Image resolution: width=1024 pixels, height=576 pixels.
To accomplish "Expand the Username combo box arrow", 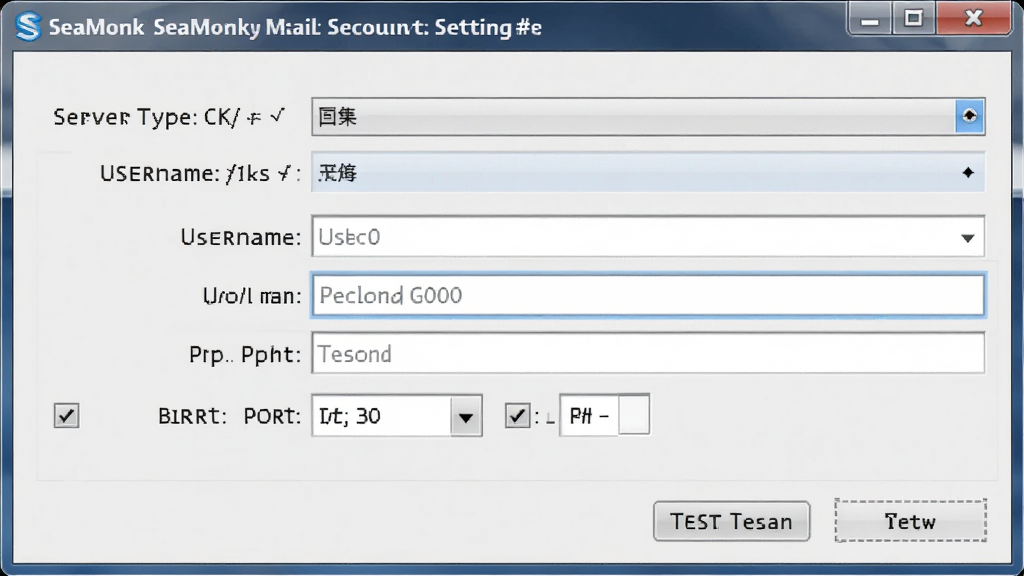I will click(968, 238).
